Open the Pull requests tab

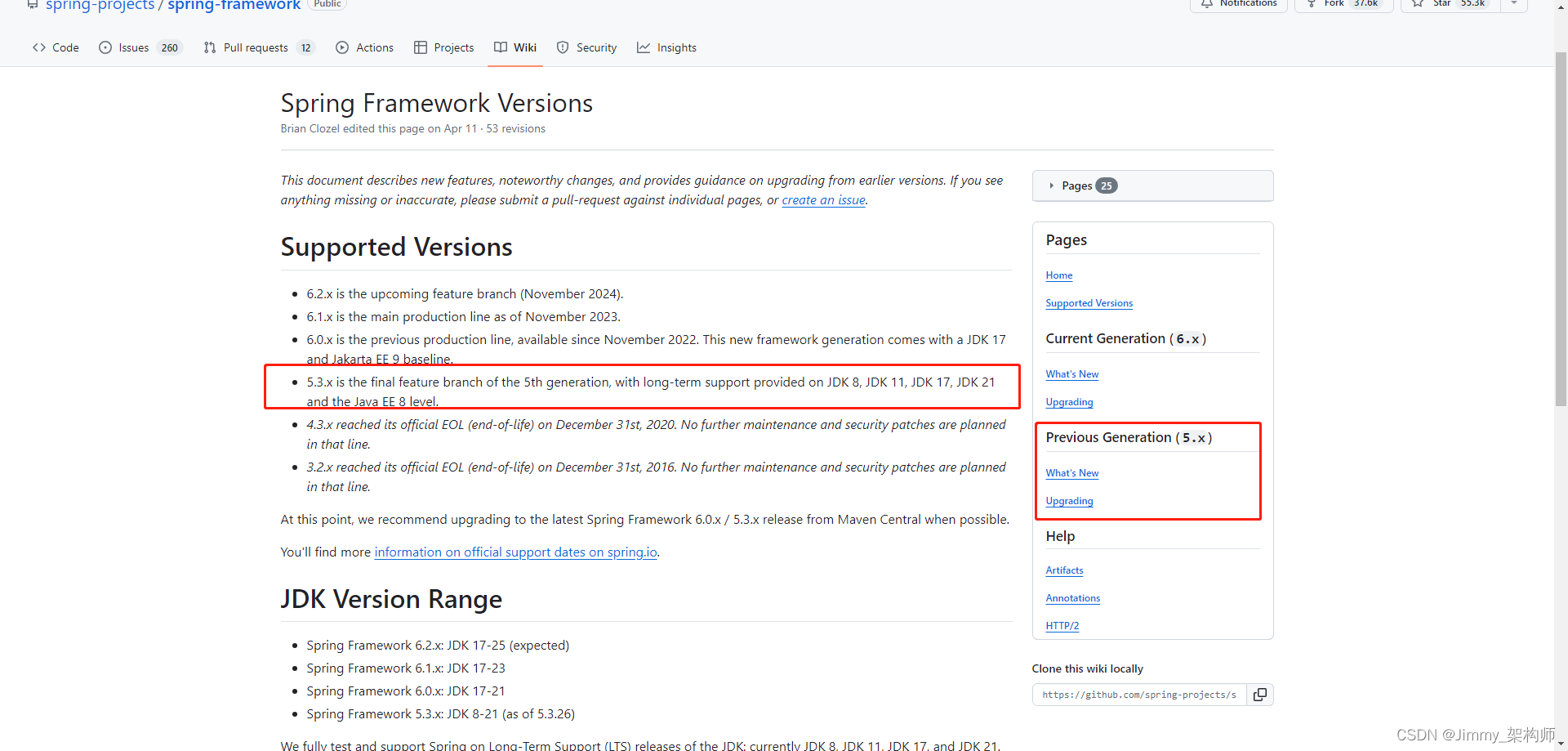click(258, 47)
